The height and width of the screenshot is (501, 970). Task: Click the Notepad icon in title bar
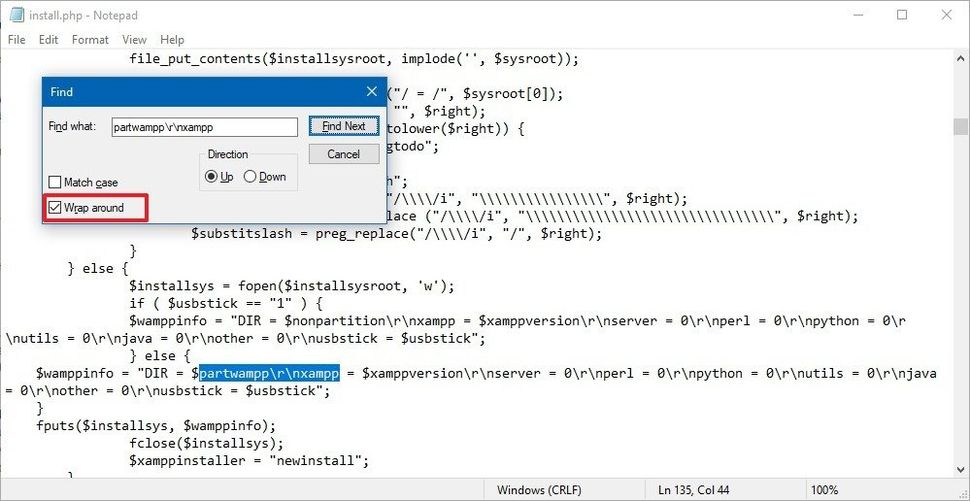[x=17, y=15]
